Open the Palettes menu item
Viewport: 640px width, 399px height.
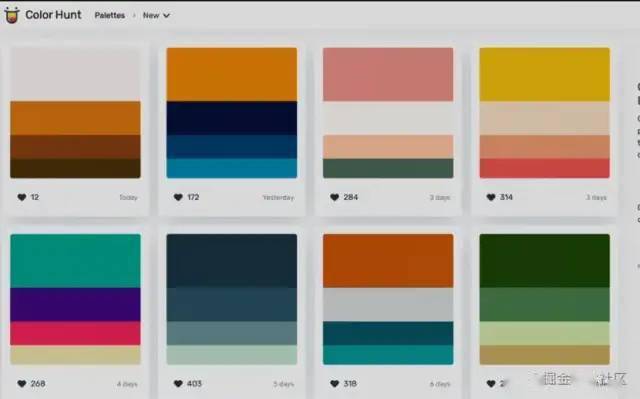point(109,16)
